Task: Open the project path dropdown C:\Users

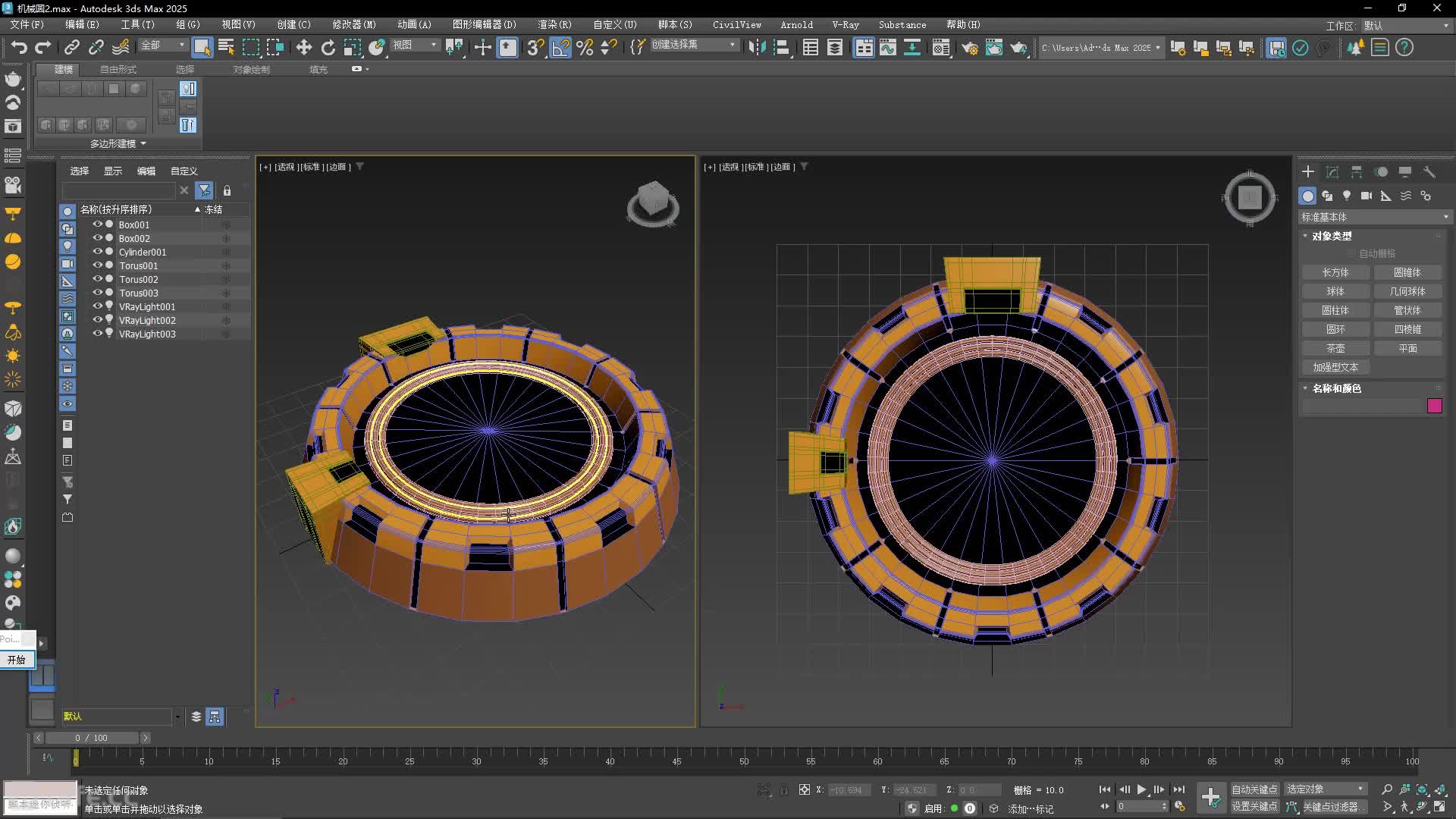Action: click(x=1101, y=47)
